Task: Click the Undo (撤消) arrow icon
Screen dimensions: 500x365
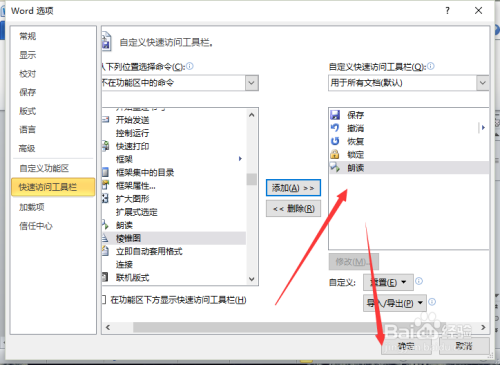Action: [335, 128]
